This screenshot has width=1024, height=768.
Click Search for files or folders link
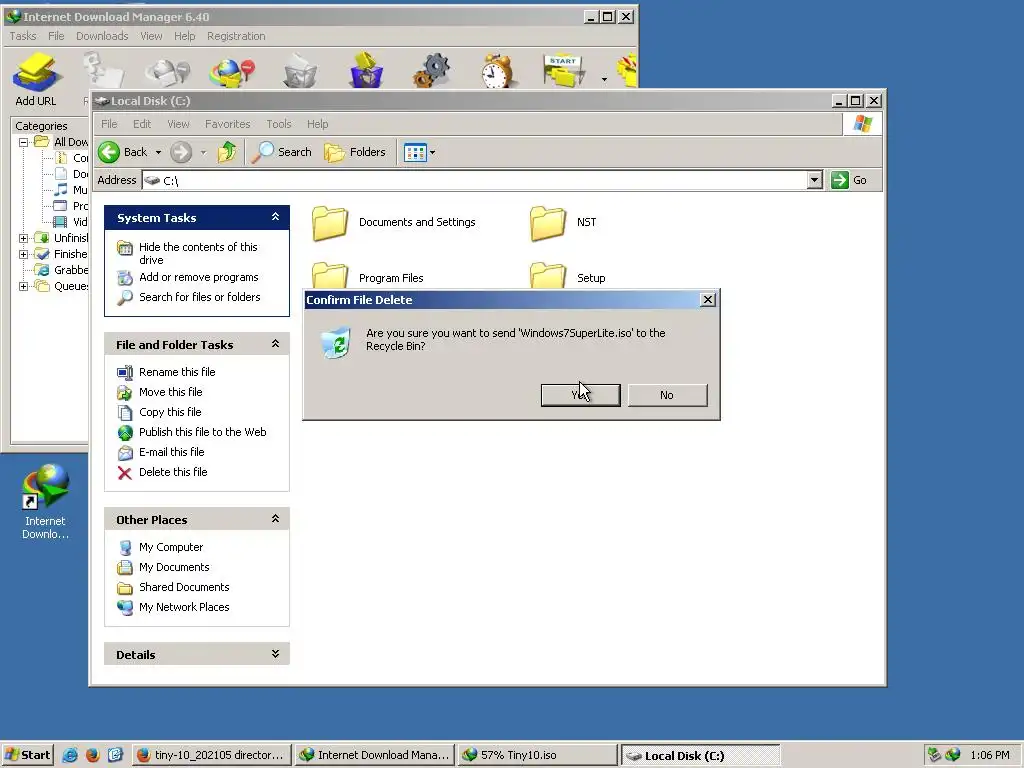click(199, 297)
